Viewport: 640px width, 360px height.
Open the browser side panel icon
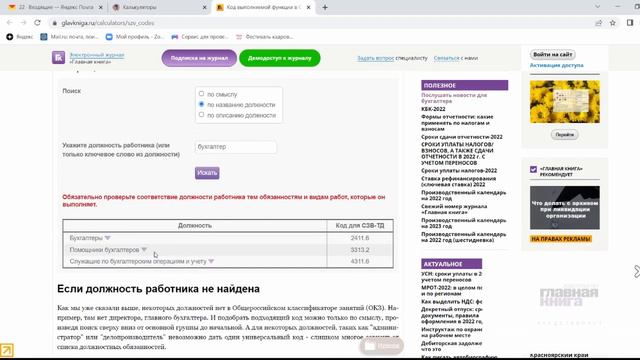point(630,23)
